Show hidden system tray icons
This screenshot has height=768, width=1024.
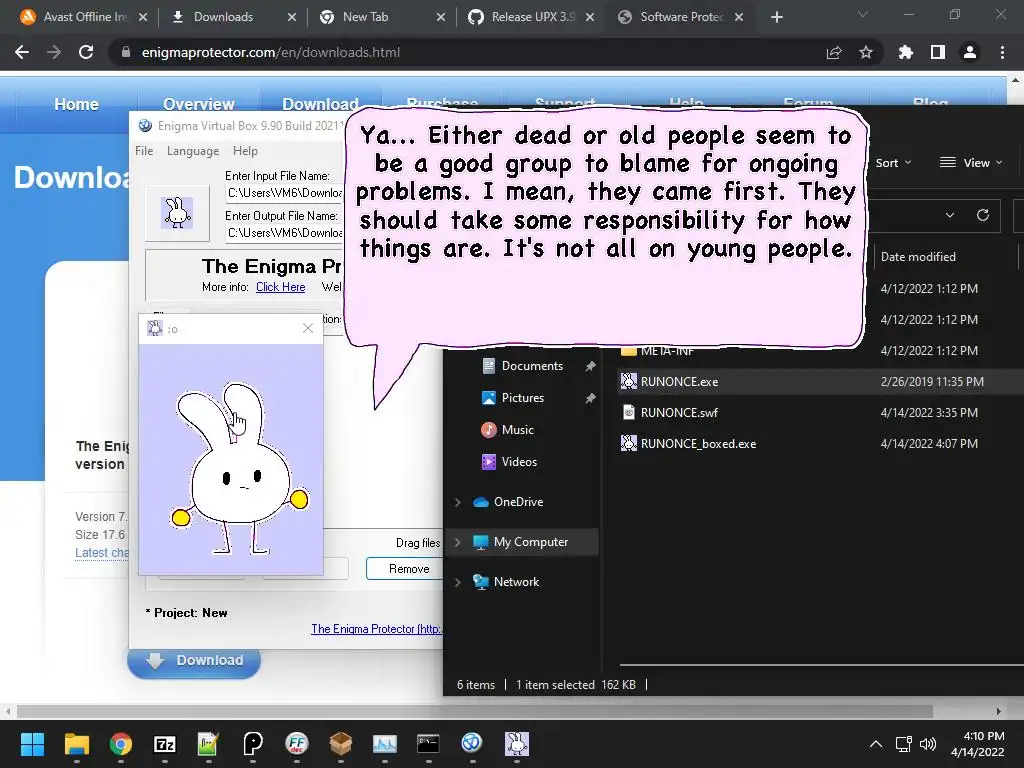876,744
